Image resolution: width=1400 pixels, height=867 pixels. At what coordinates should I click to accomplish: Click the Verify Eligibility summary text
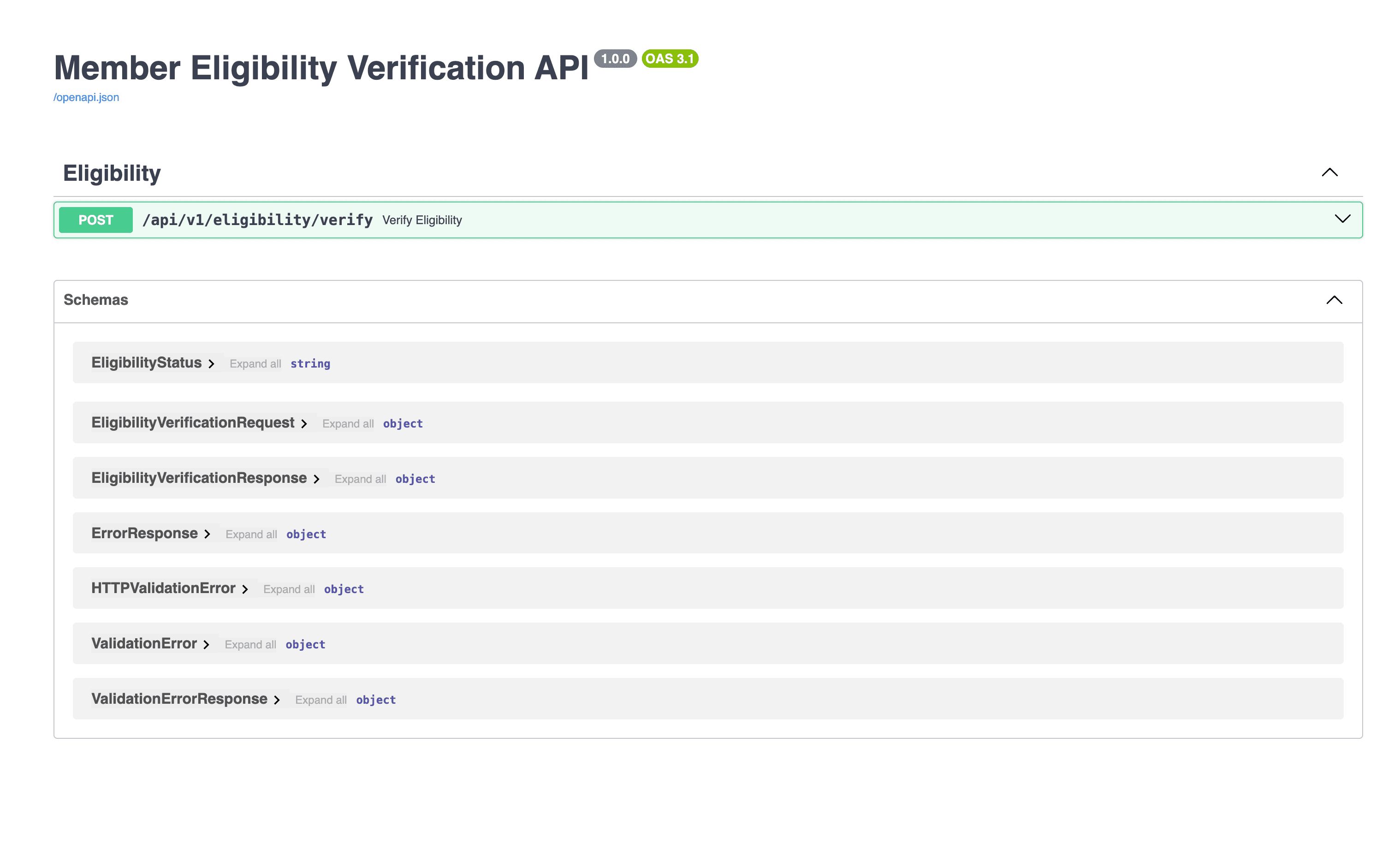coord(422,220)
